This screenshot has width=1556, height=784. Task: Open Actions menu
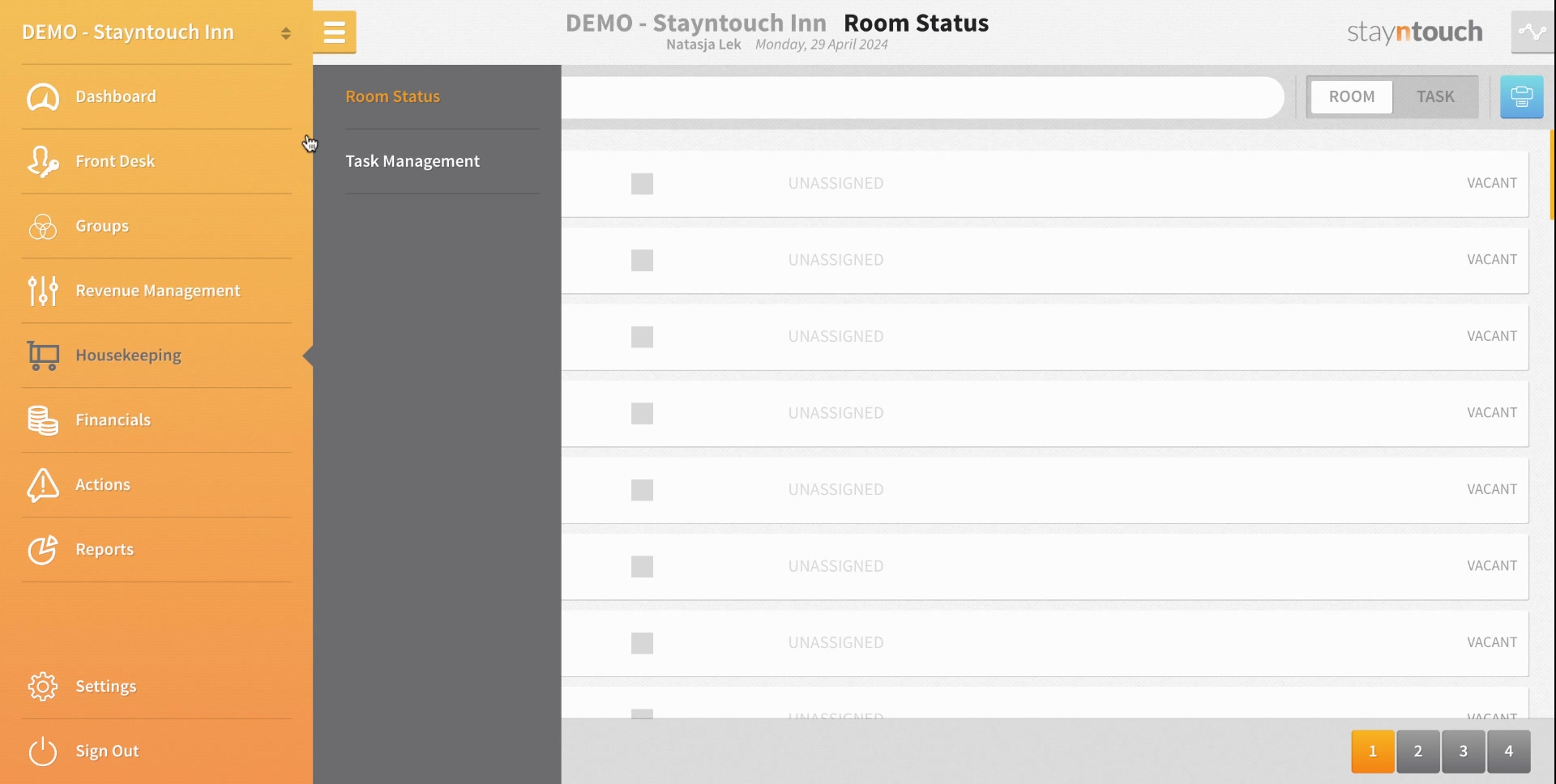(103, 484)
